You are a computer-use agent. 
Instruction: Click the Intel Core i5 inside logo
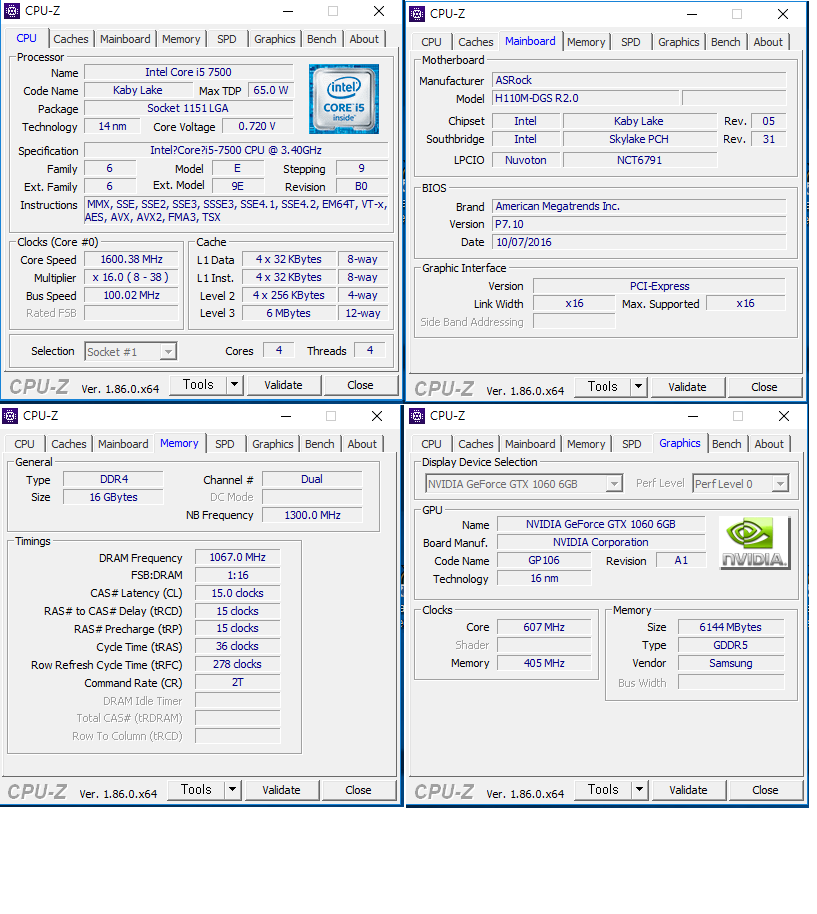[344, 99]
